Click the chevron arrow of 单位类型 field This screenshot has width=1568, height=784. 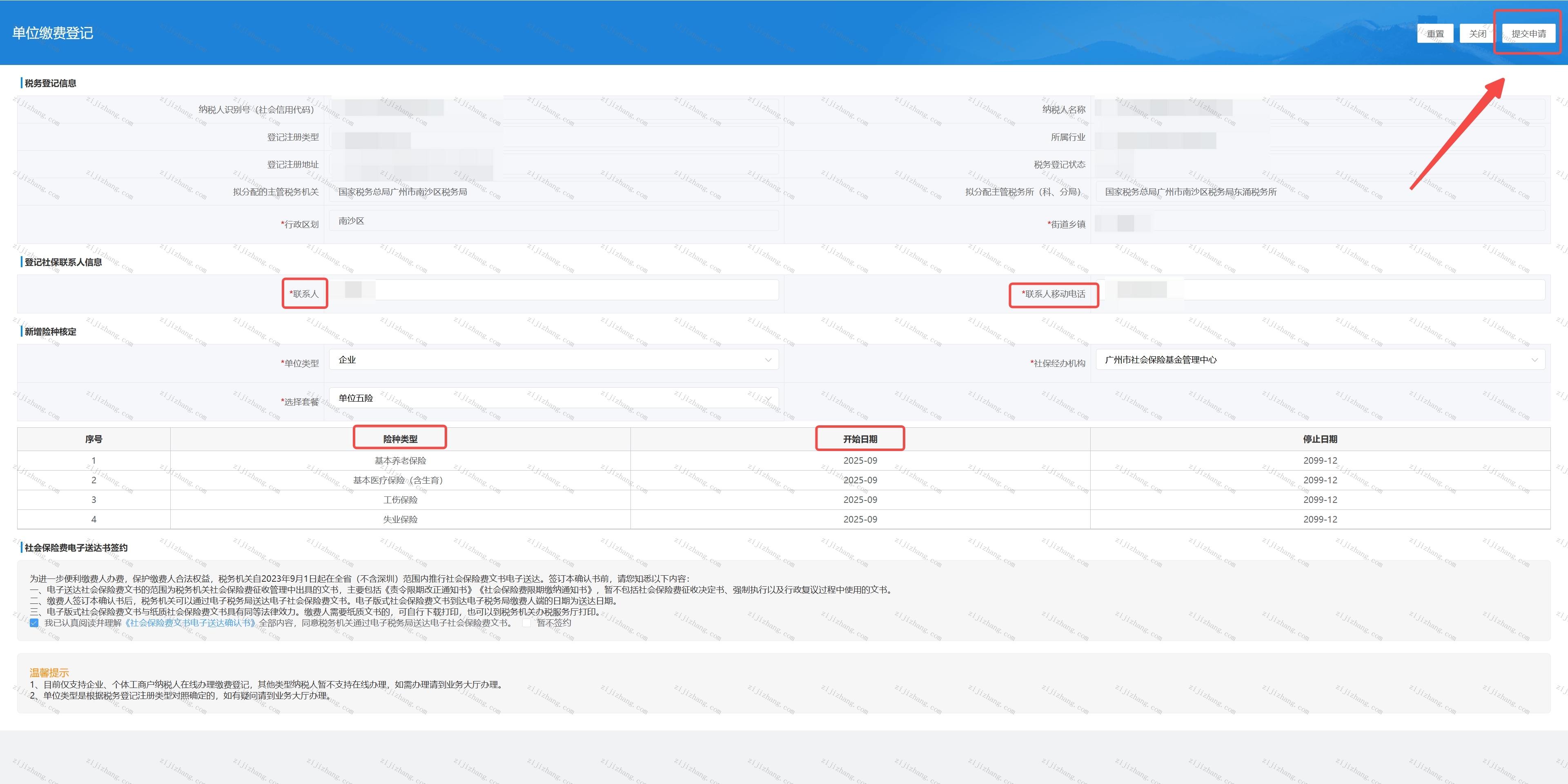click(768, 360)
